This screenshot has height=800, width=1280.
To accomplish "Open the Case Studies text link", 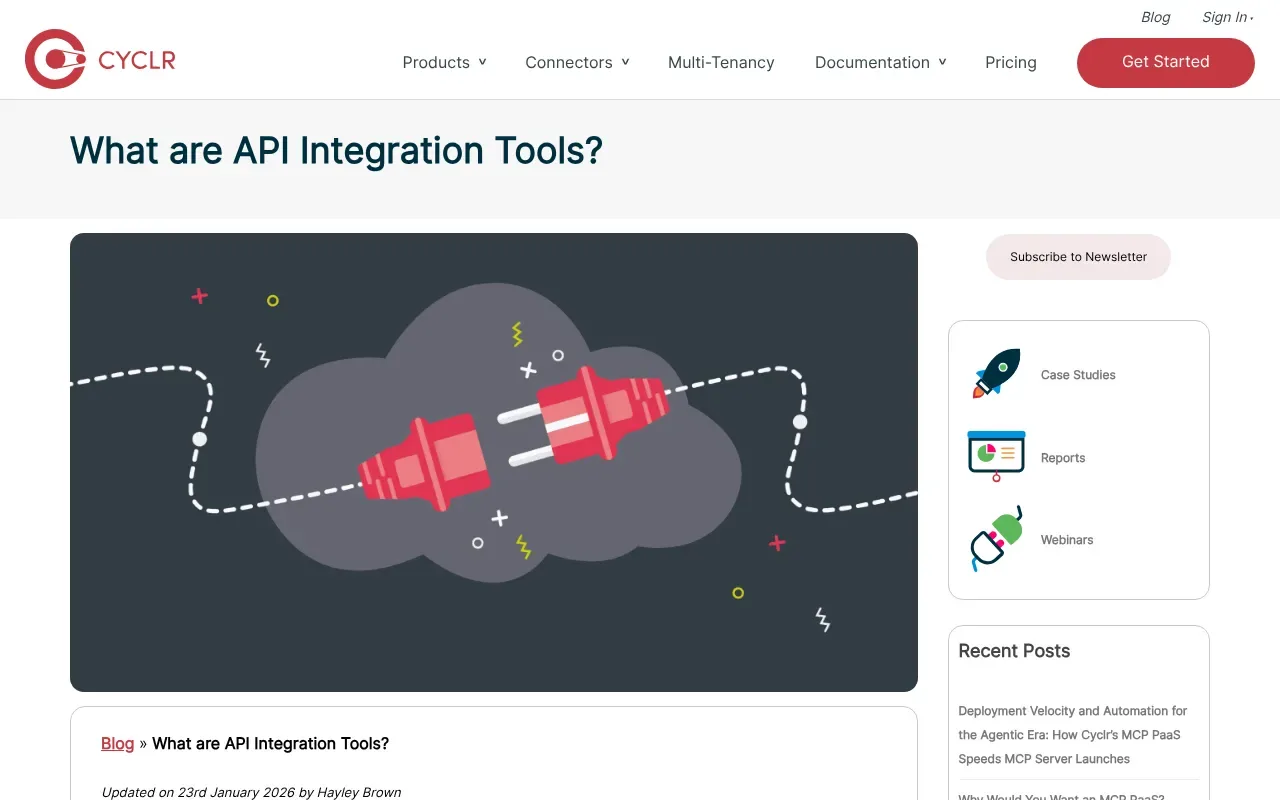I will click(x=1077, y=375).
